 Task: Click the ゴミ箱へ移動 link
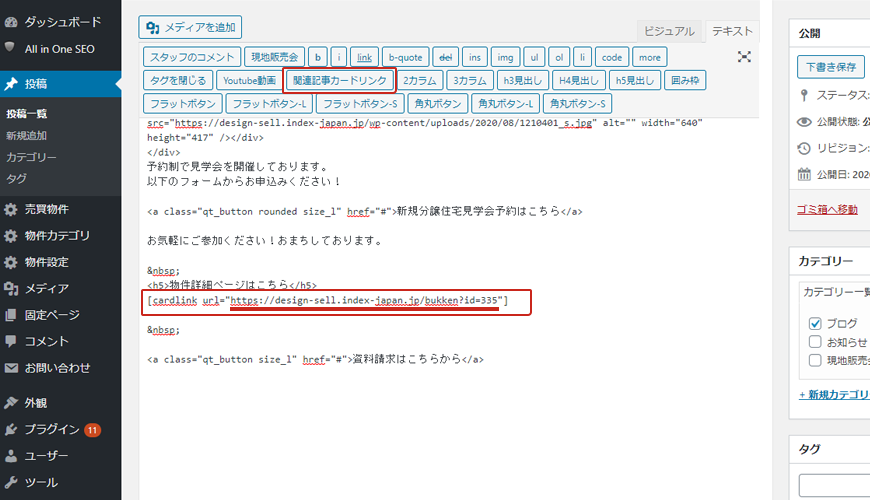827,209
